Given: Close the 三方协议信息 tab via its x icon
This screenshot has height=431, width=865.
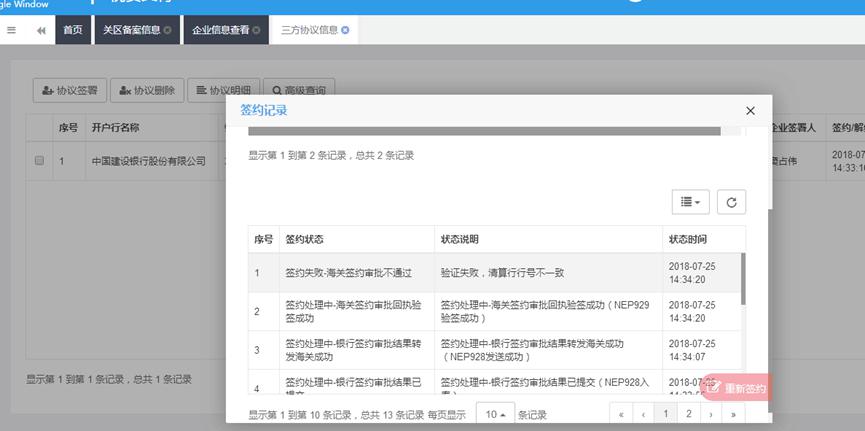Looking at the screenshot, I should pyautogui.click(x=345, y=30).
